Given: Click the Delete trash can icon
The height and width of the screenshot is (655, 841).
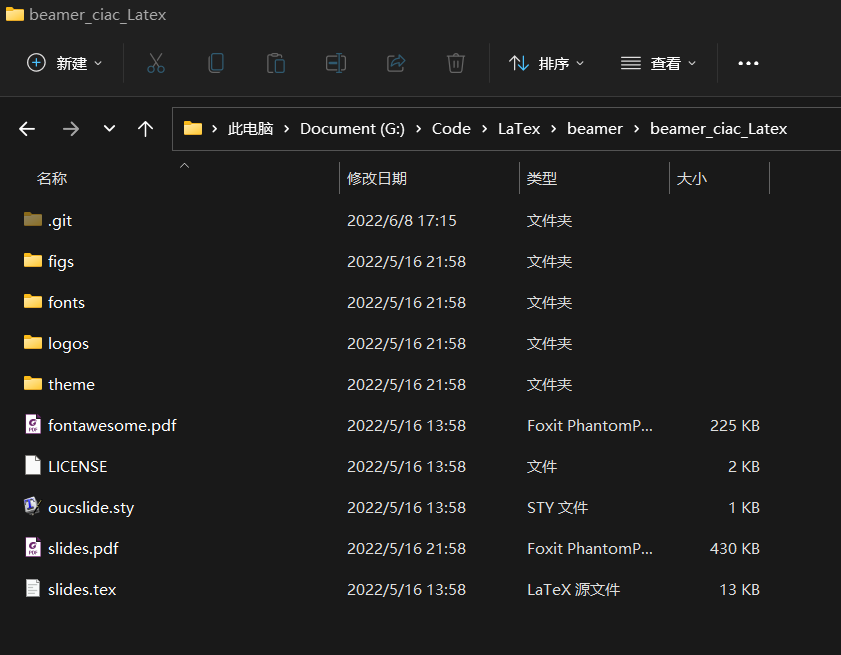Looking at the screenshot, I should click(x=455, y=63).
